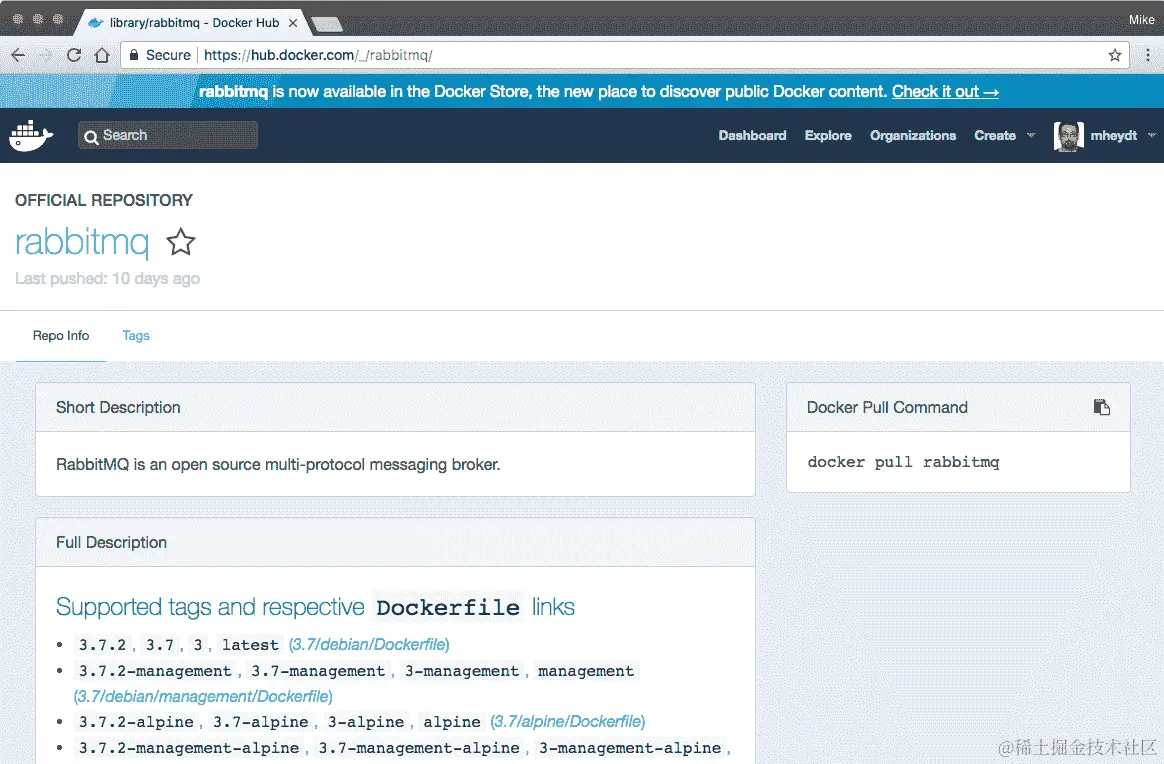Go to the browser home icon
Viewport: 1164px width, 764px height.
point(102,55)
